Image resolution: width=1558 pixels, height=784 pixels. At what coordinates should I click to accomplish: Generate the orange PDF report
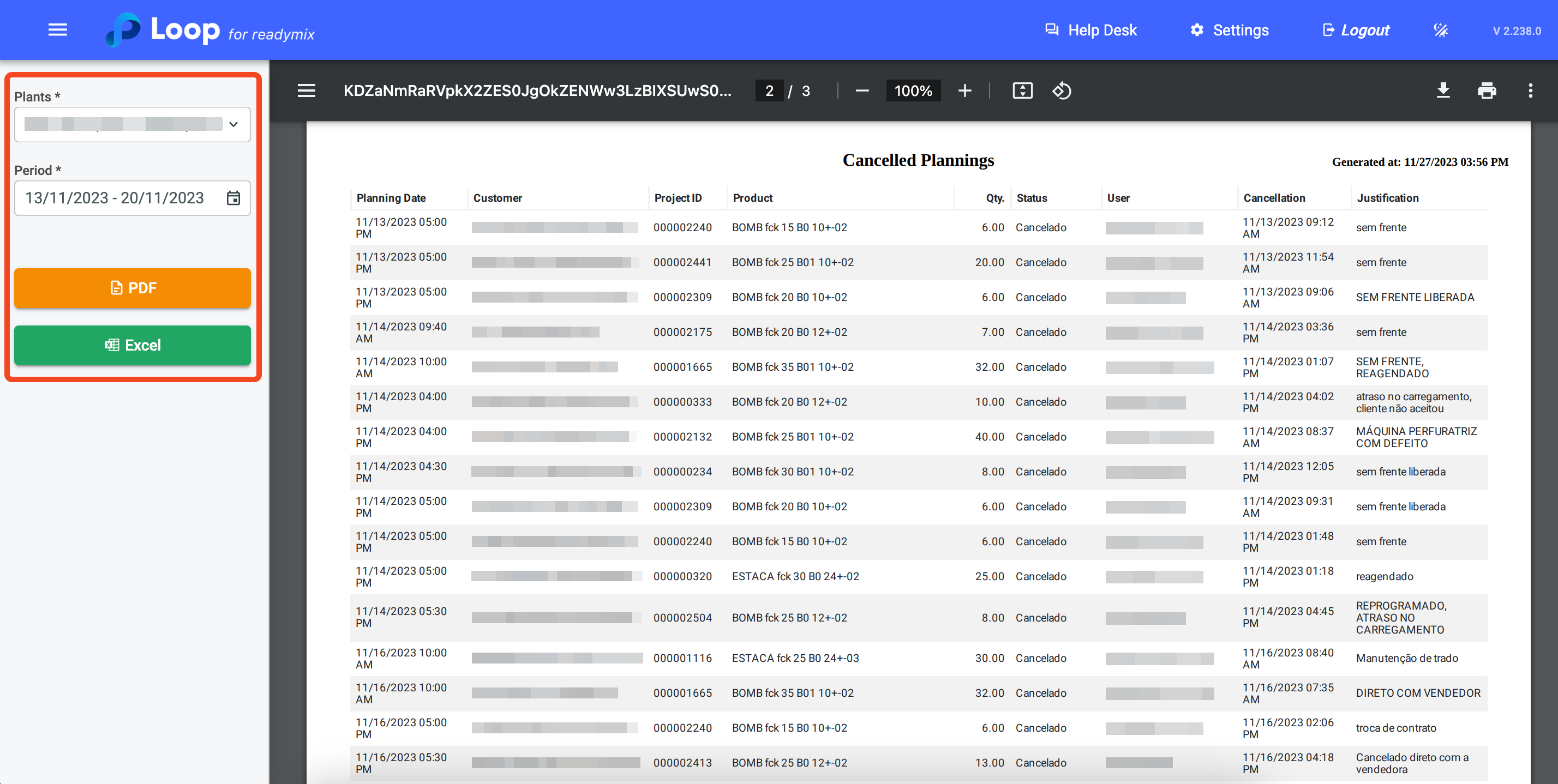133,288
